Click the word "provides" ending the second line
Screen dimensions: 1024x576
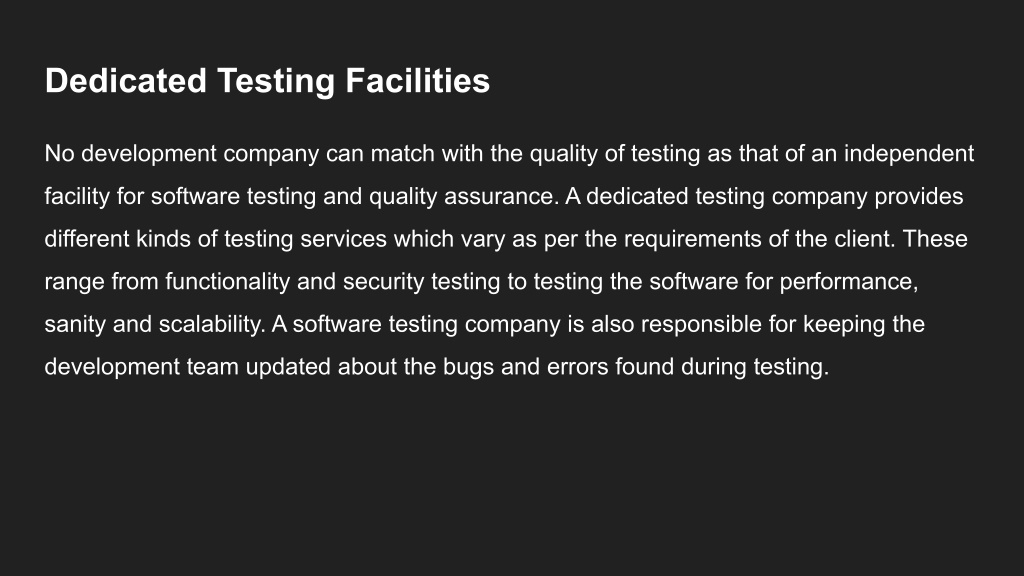click(x=919, y=197)
